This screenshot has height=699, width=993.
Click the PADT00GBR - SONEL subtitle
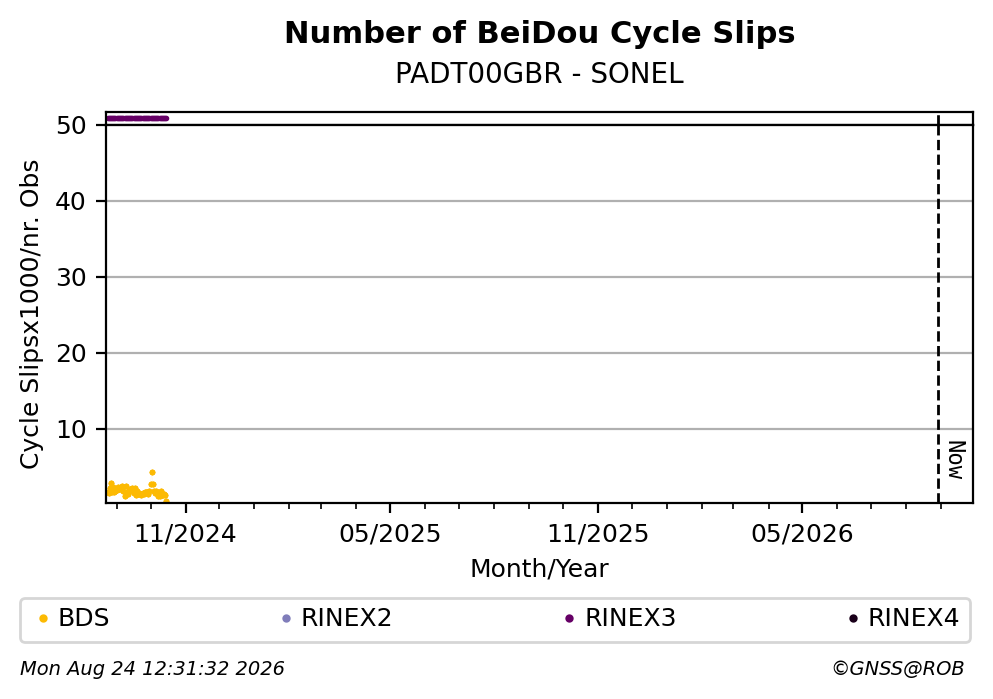pyautogui.click(x=540, y=74)
